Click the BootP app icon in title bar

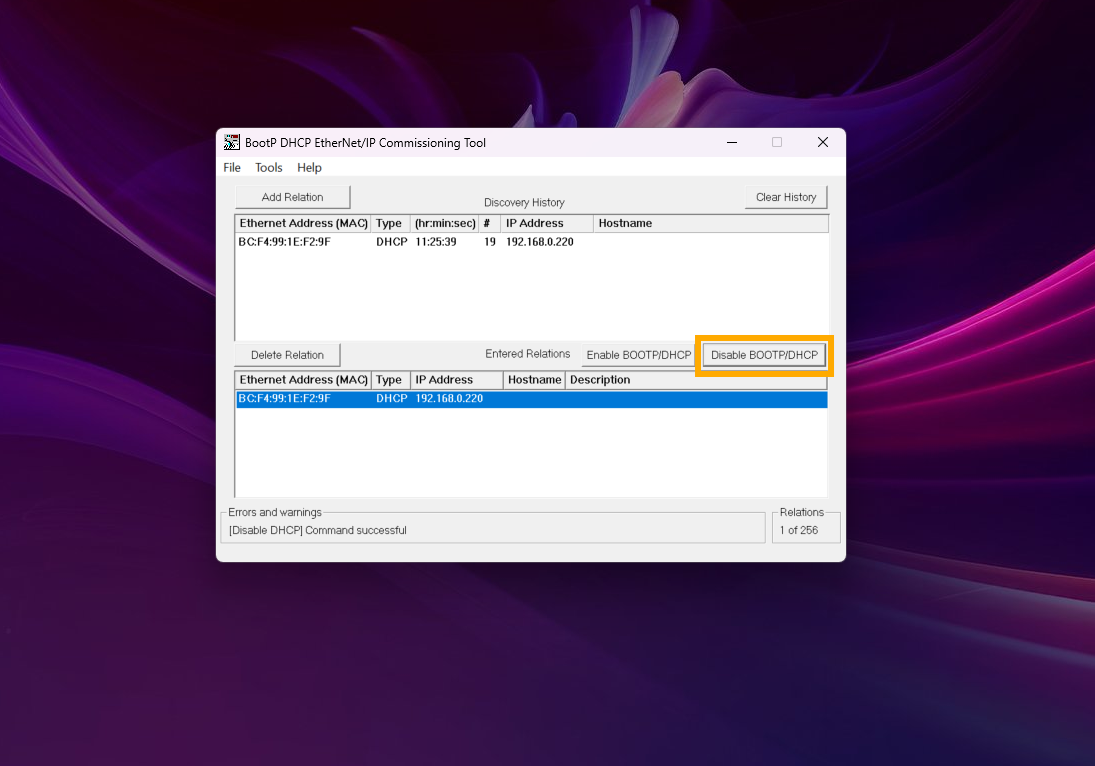(232, 142)
